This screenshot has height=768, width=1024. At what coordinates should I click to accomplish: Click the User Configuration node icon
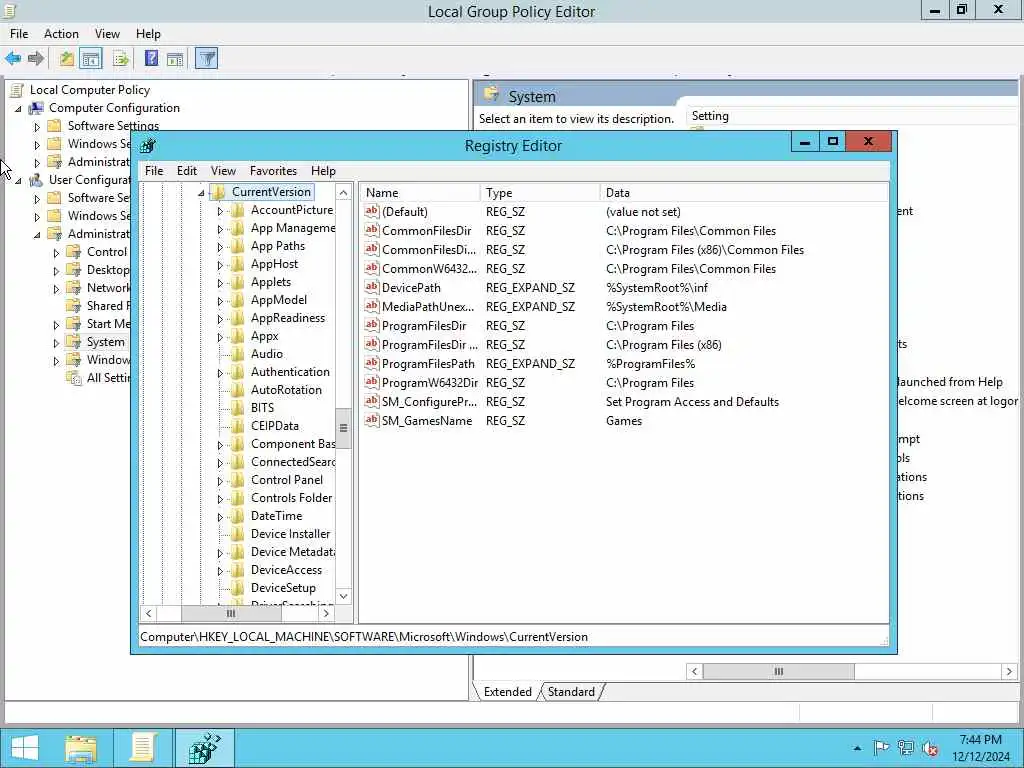[x=37, y=180]
